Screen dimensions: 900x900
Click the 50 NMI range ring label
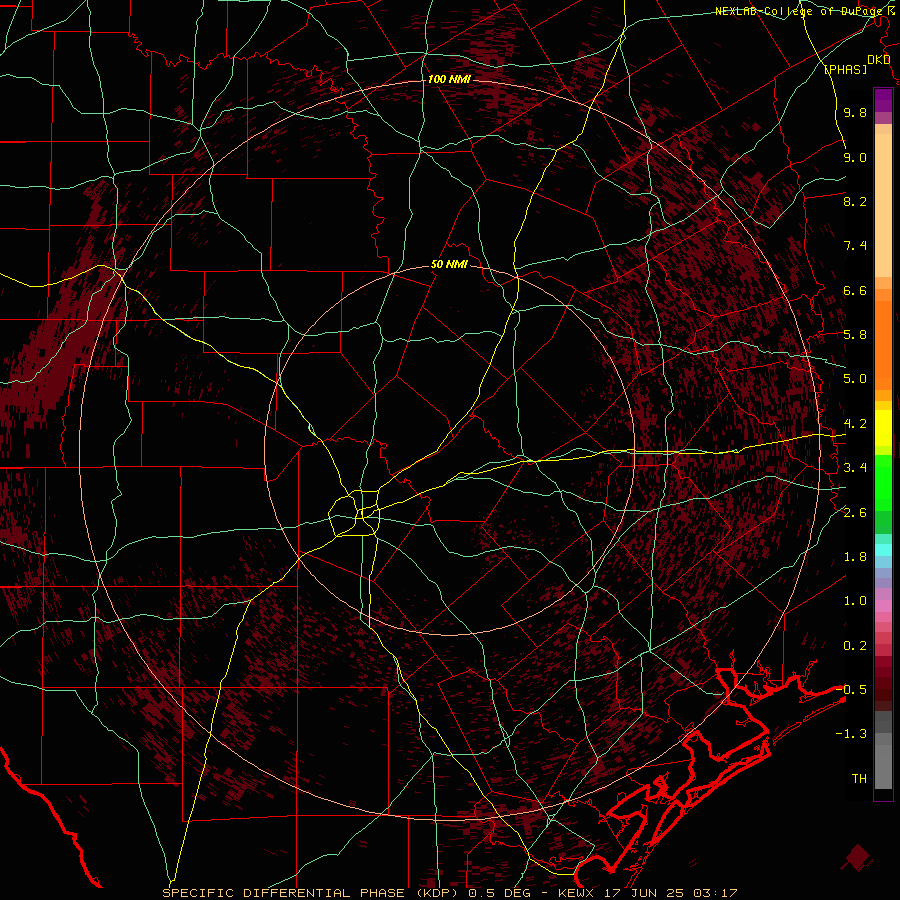pos(449,265)
